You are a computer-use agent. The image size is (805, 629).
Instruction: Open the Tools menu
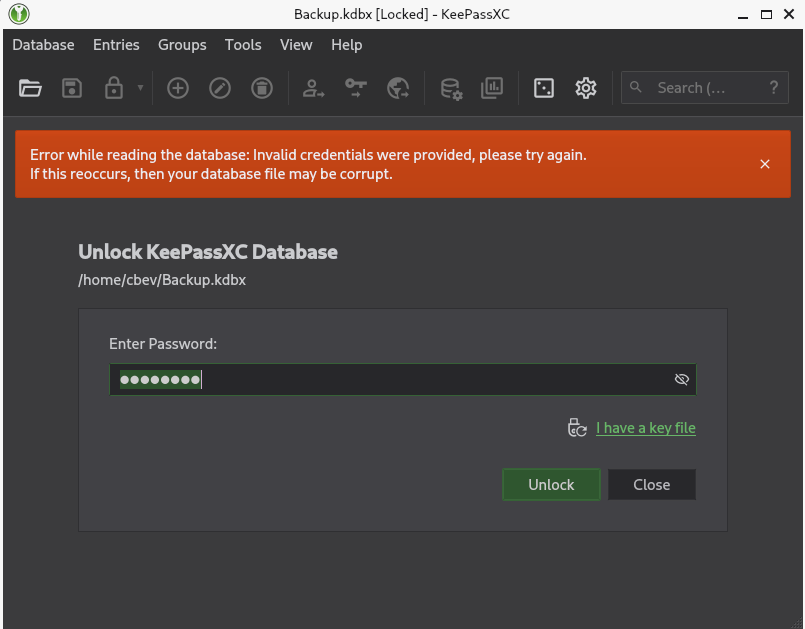pos(243,45)
